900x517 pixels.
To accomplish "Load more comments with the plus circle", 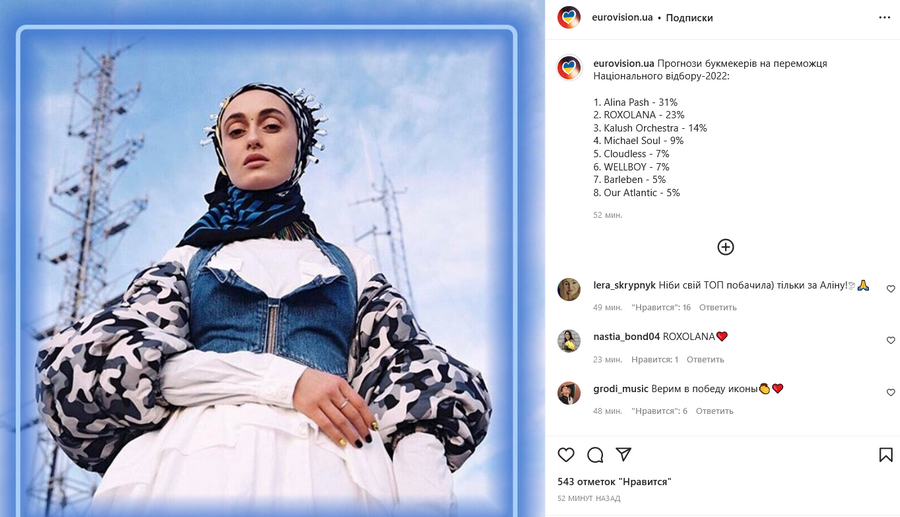I will [x=726, y=247].
